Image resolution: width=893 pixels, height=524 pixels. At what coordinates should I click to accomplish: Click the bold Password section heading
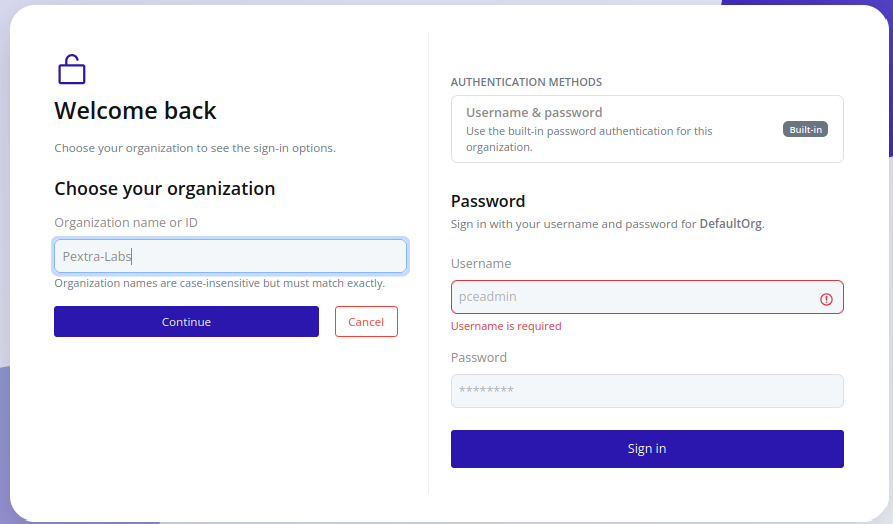pyautogui.click(x=488, y=201)
